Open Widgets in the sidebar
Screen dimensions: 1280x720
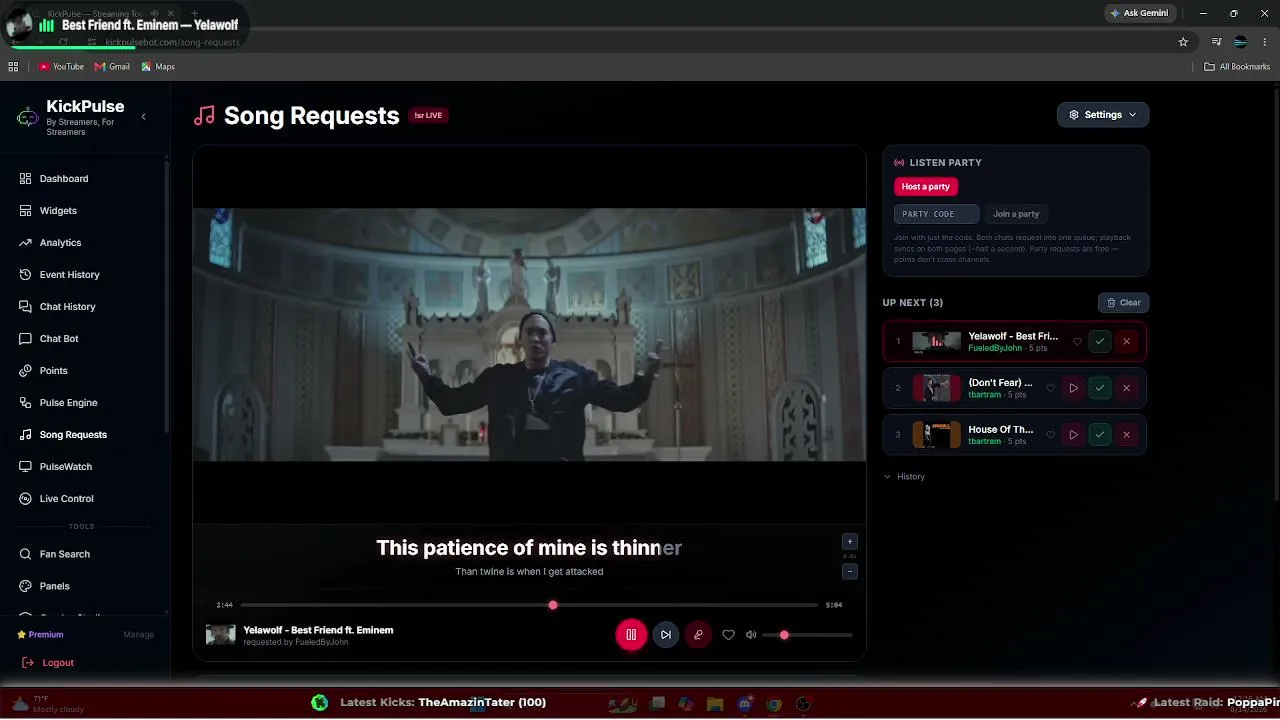tap(58, 211)
